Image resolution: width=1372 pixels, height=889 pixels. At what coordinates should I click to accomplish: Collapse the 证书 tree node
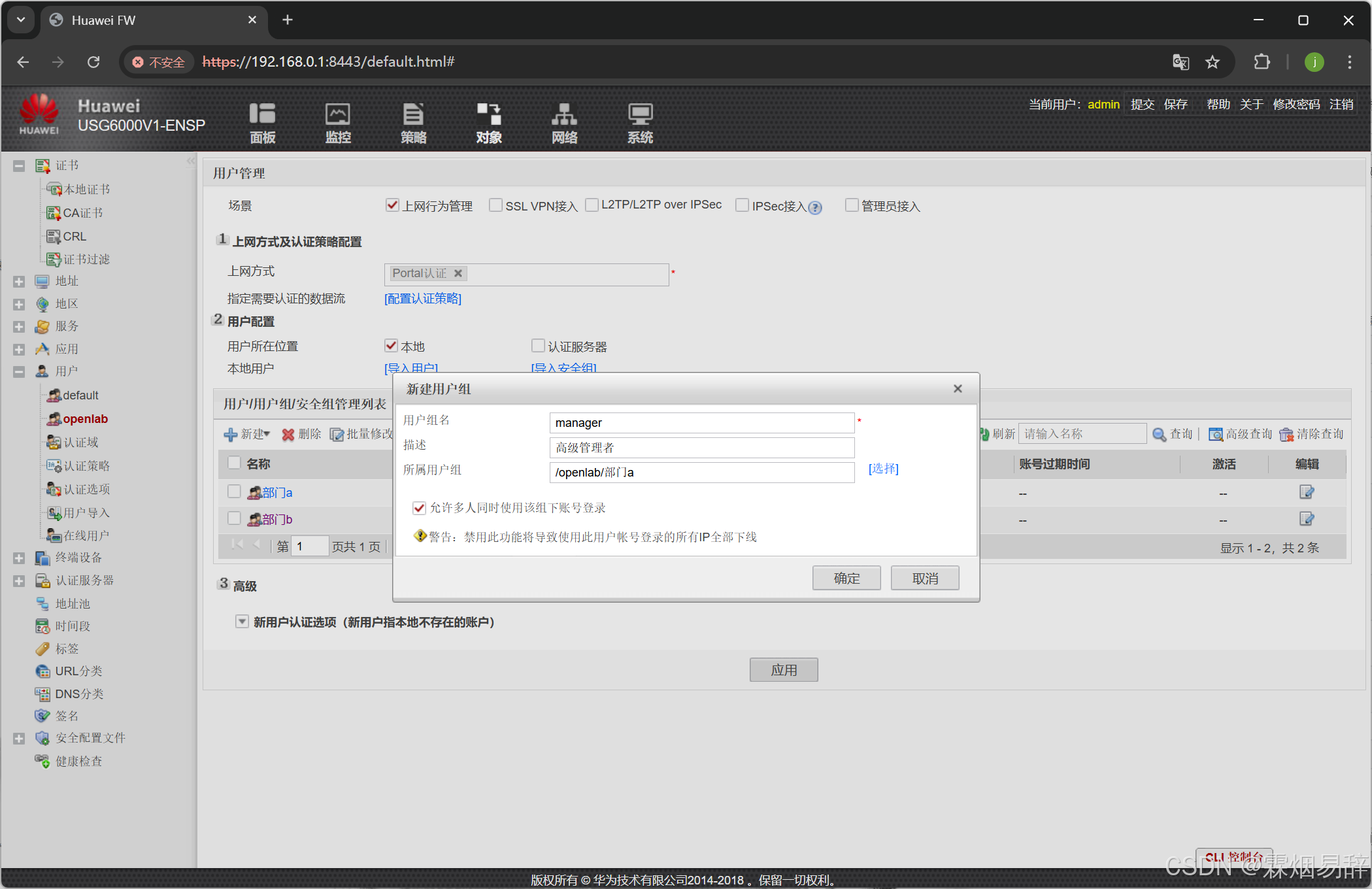point(19,166)
